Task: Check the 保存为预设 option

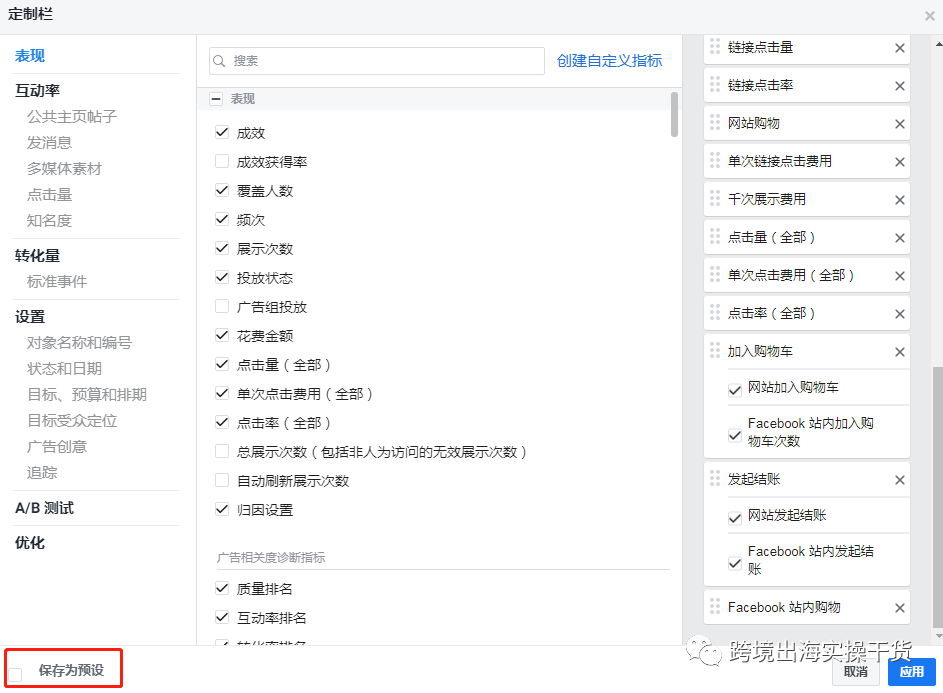Action: coord(16,667)
